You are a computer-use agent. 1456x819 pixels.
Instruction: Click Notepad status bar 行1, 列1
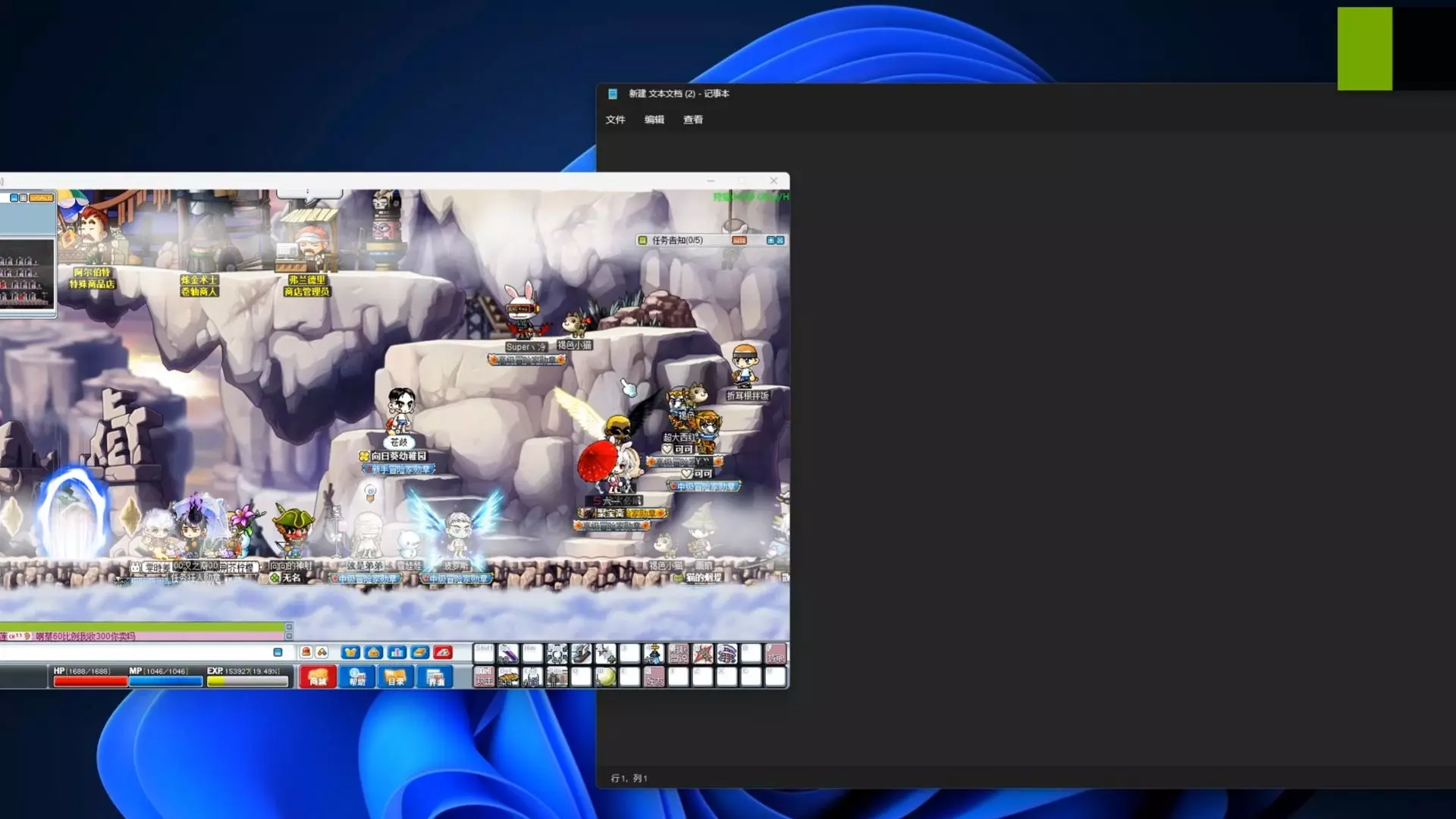[629, 778]
